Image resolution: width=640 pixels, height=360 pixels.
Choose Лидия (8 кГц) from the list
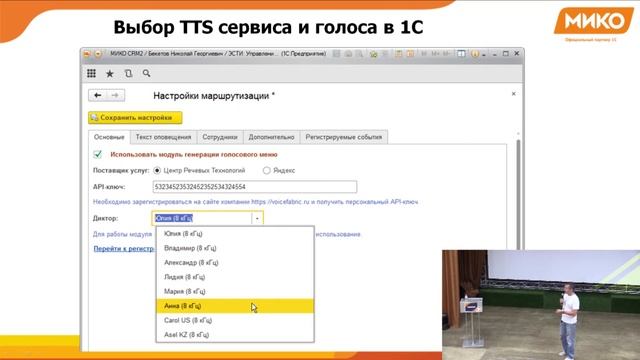(235, 277)
